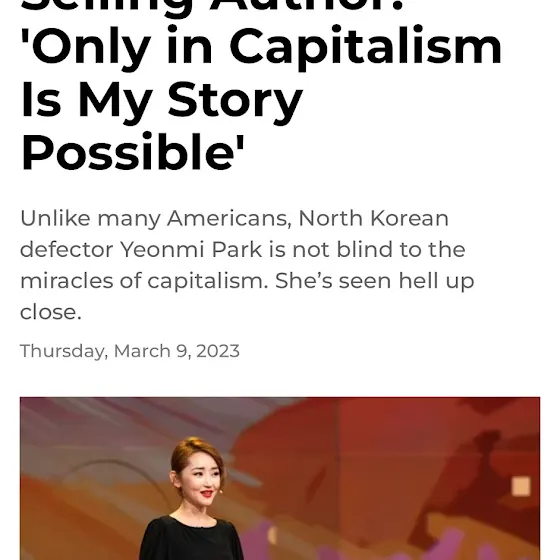Select the date Thursday, March 9, 2023
The width and height of the screenshot is (560, 560).
pyautogui.click(x=130, y=351)
